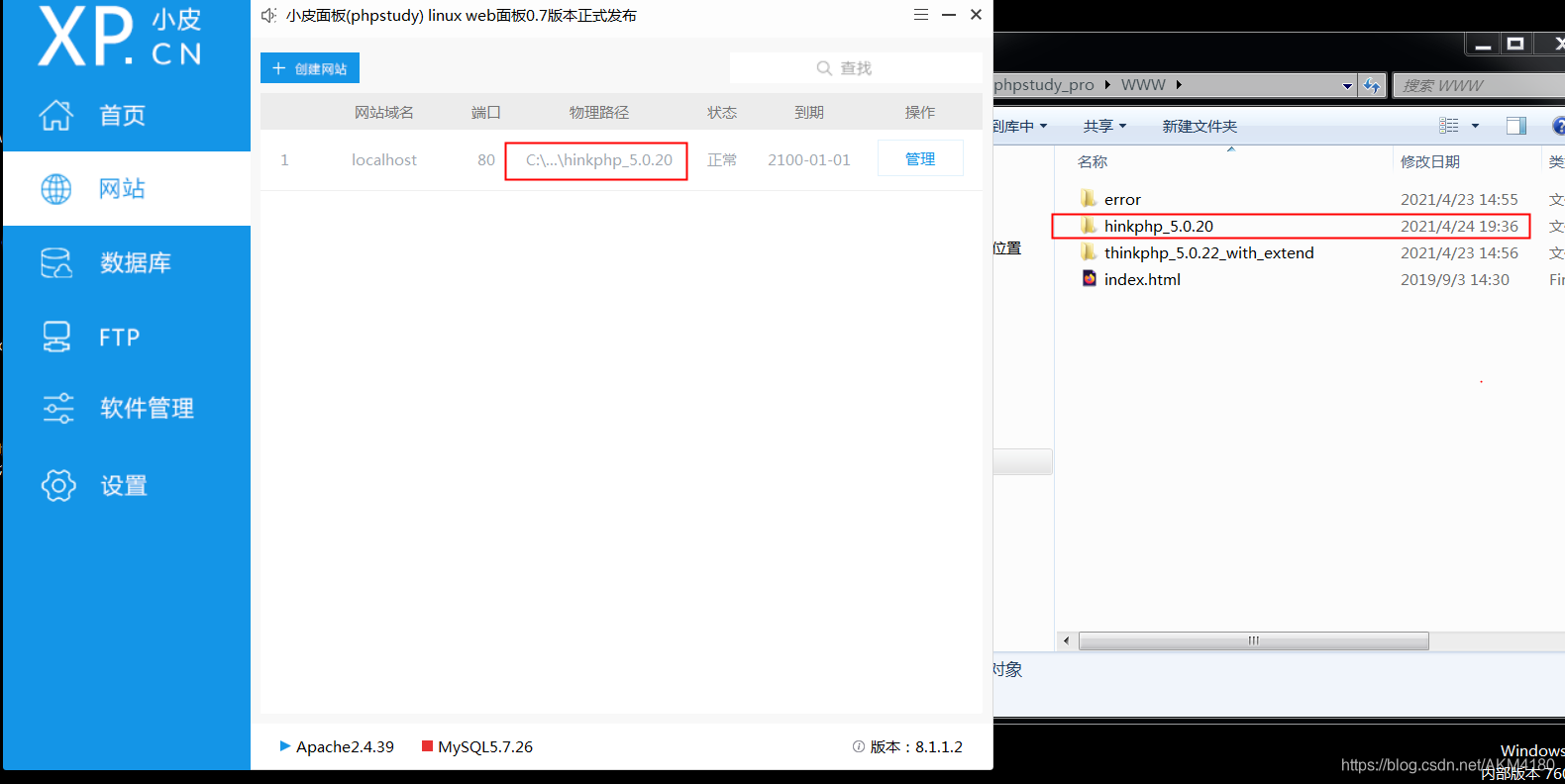1565x784 pixels.
Task: Toggle the preview pane icon in Explorer
Action: (x=1515, y=126)
